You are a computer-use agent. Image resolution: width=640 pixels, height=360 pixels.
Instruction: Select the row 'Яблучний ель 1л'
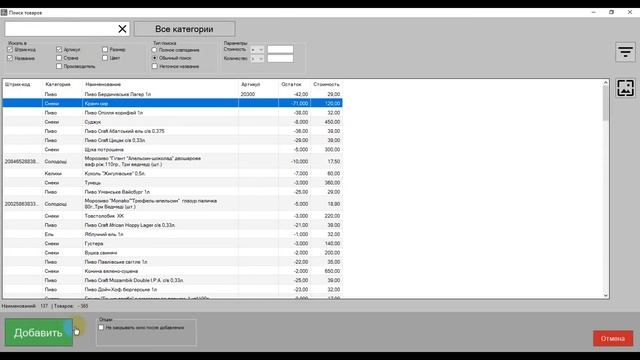click(173, 234)
